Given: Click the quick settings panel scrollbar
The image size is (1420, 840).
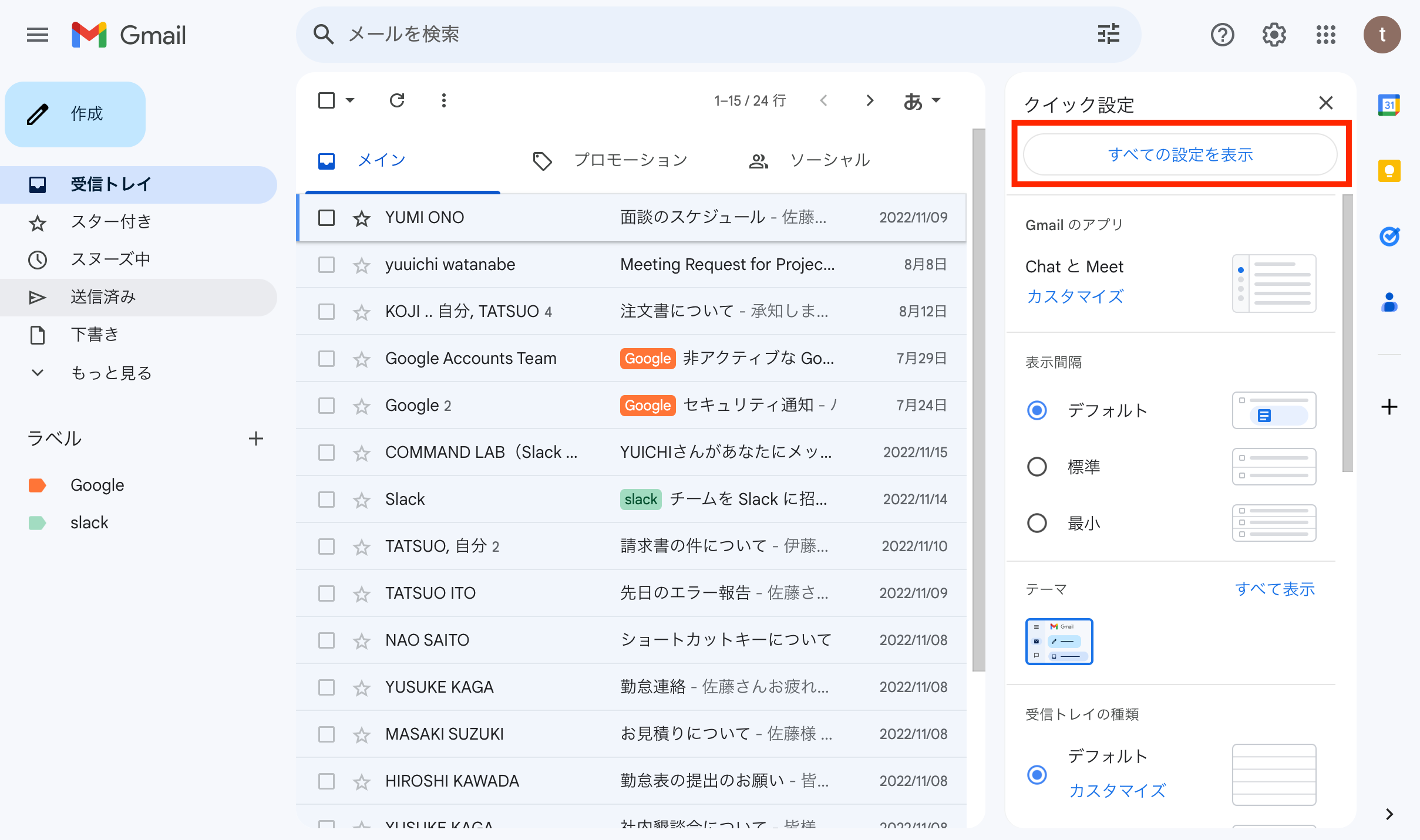Looking at the screenshot, I should (1348, 333).
